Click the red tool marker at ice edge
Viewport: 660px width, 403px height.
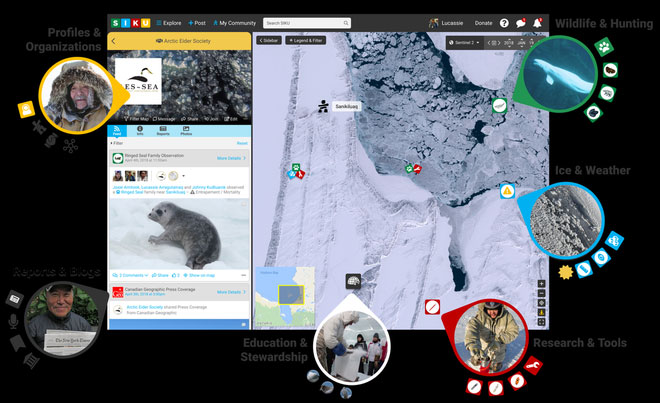[x=417, y=169]
